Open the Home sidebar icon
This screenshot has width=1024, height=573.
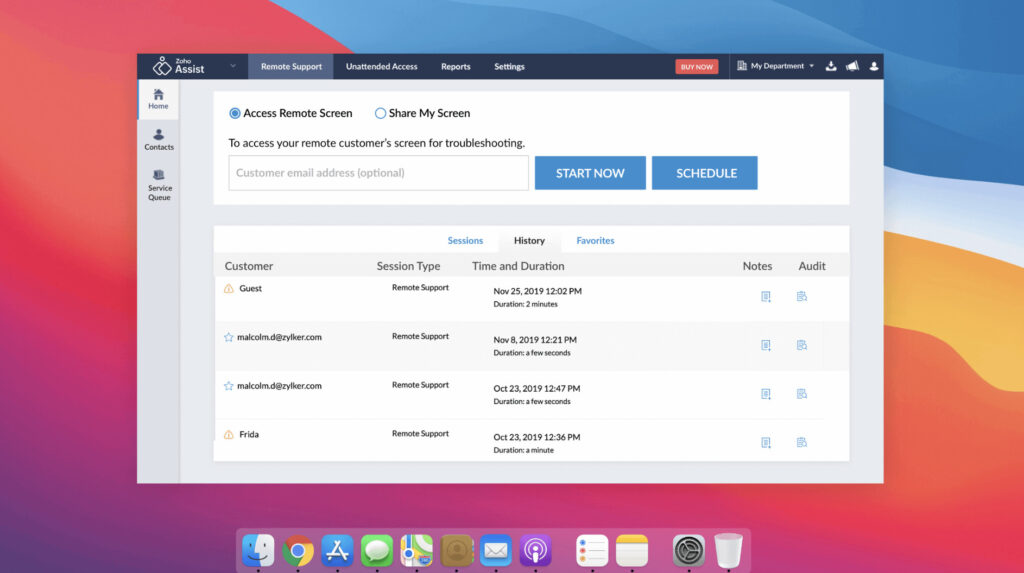click(158, 98)
